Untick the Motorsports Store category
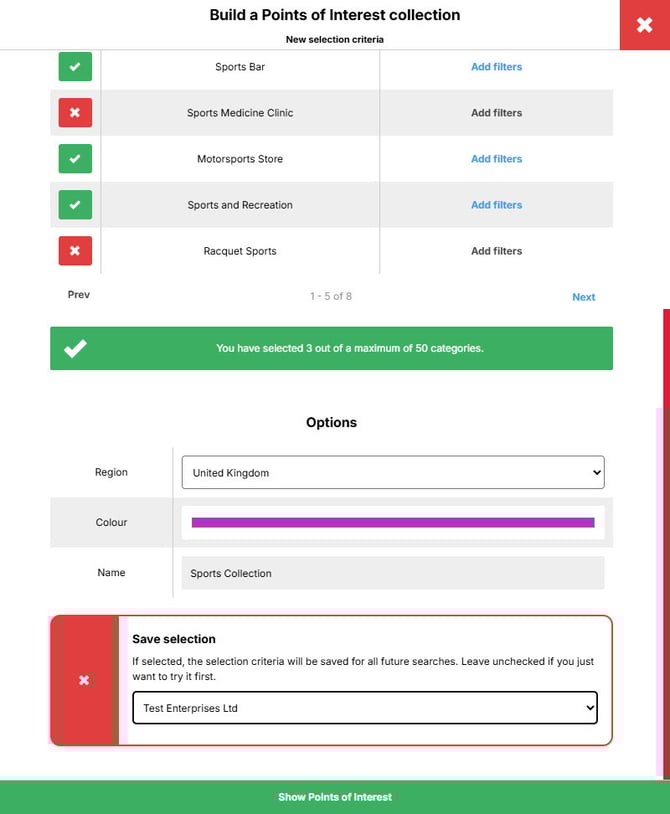This screenshot has width=670, height=814. 75,159
